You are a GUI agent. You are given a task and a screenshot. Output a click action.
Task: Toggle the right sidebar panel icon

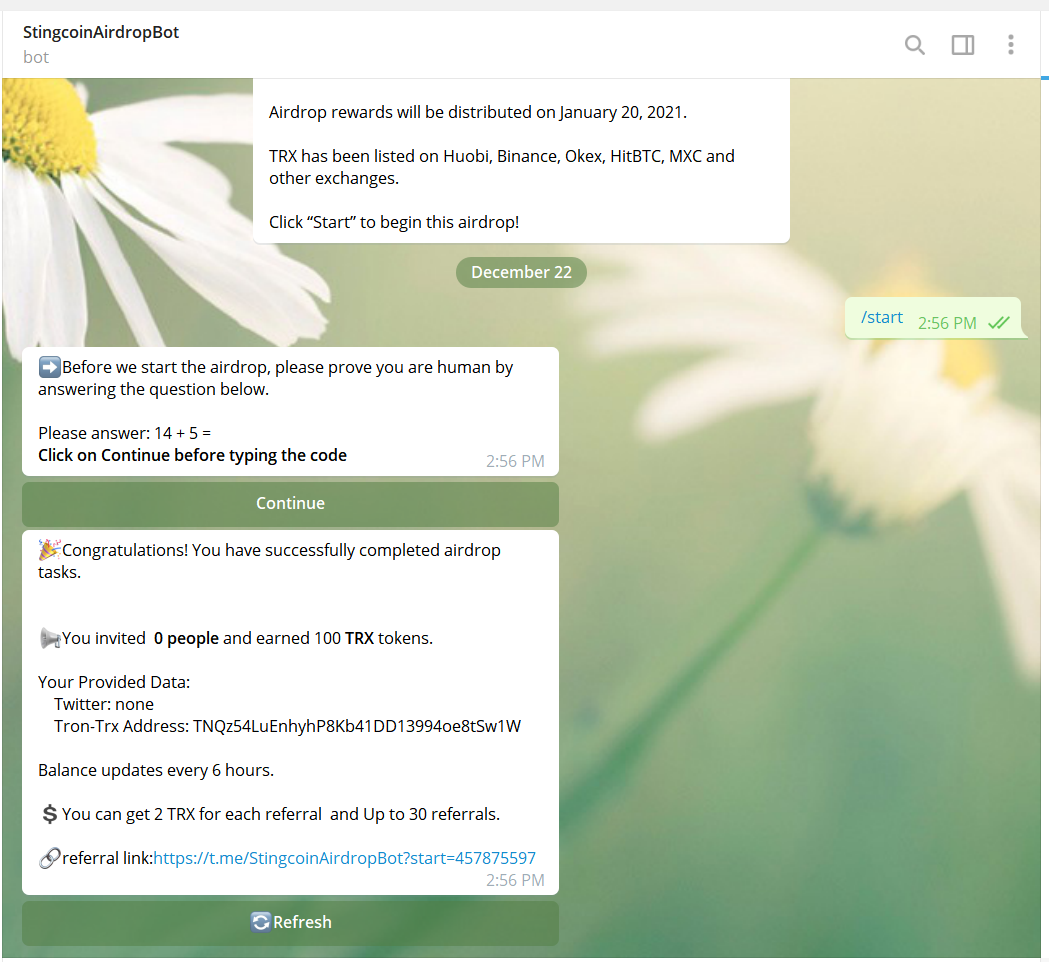[x=963, y=45]
